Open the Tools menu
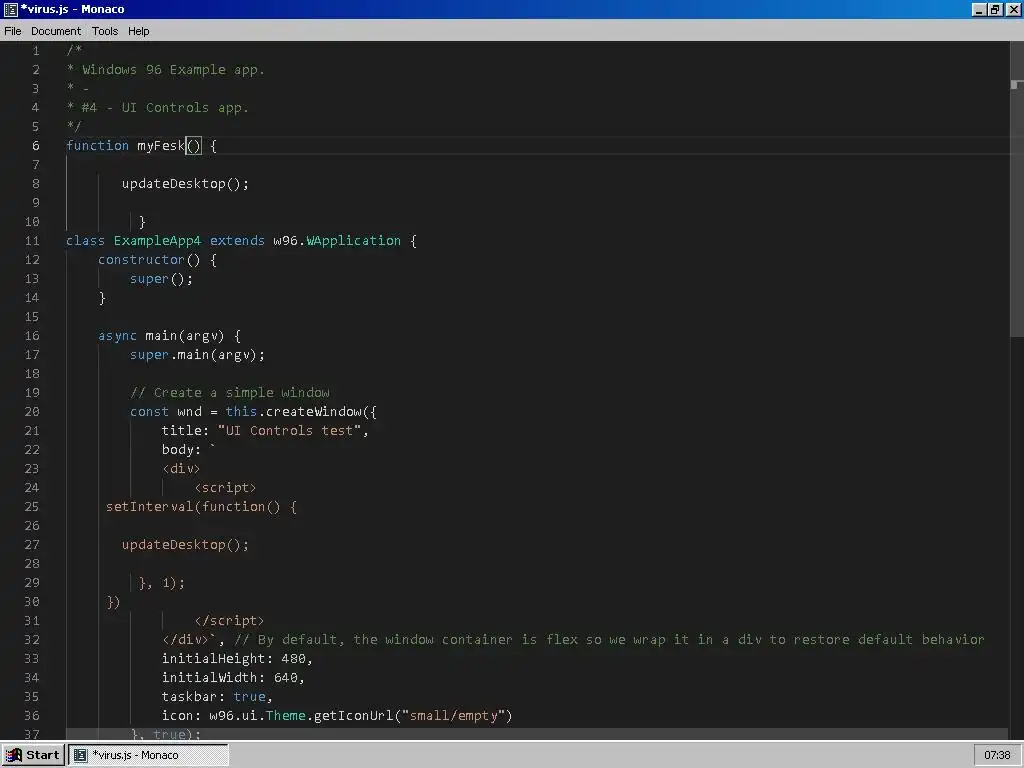Screen dimensions: 1024x768 click(x=104, y=31)
